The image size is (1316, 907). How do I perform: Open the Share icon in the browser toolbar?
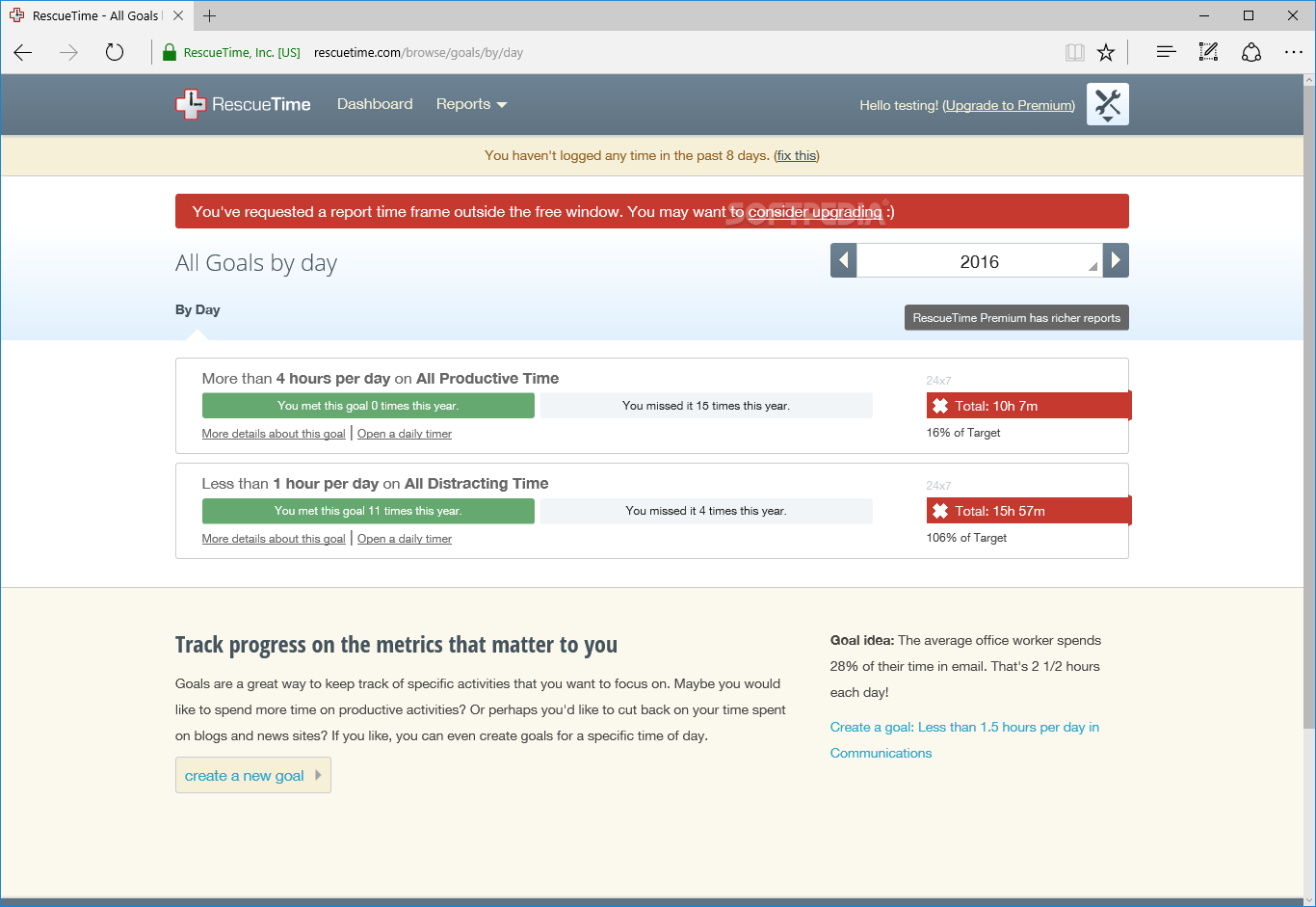pos(1250,52)
